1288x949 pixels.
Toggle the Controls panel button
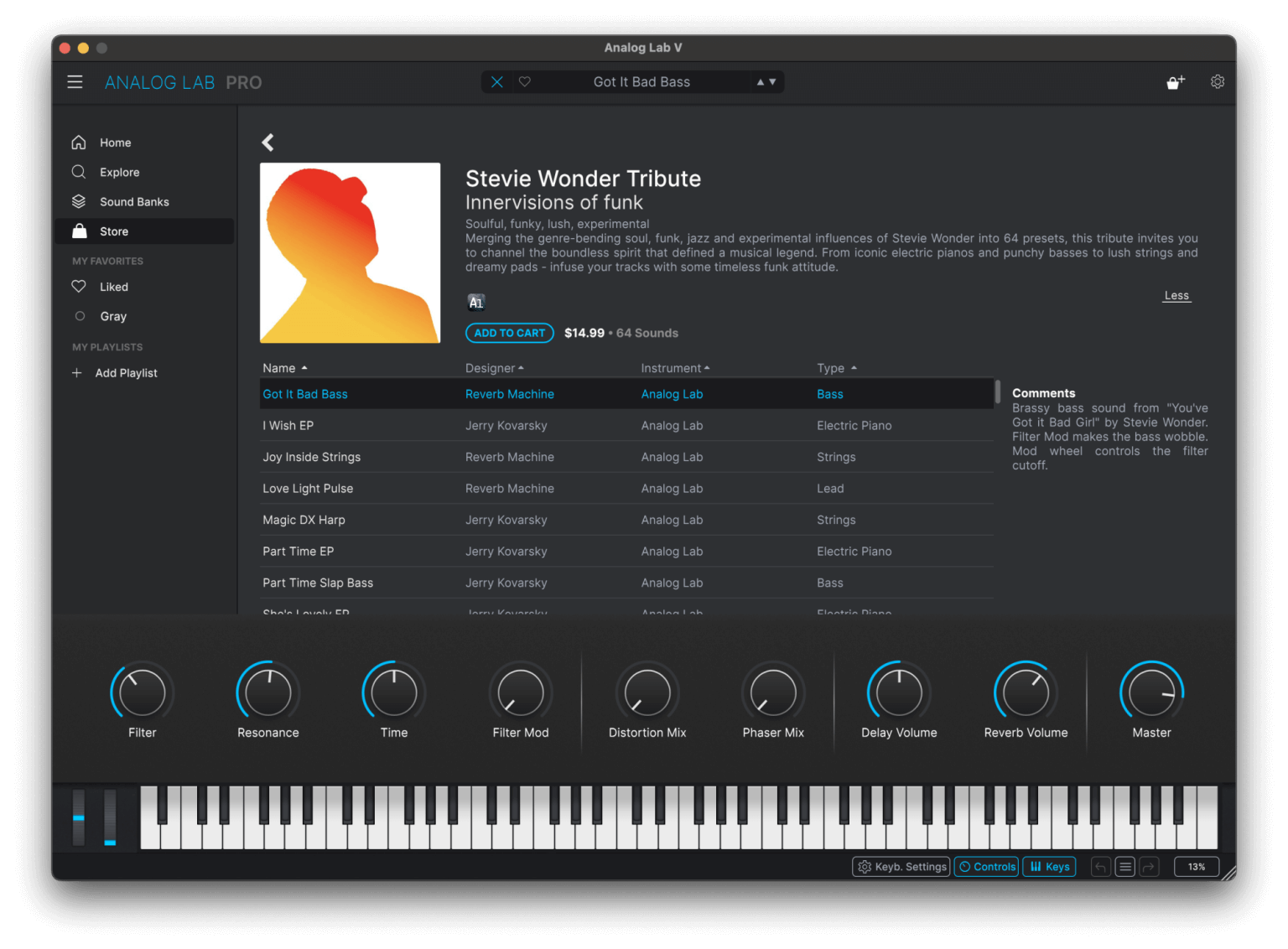point(986,867)
